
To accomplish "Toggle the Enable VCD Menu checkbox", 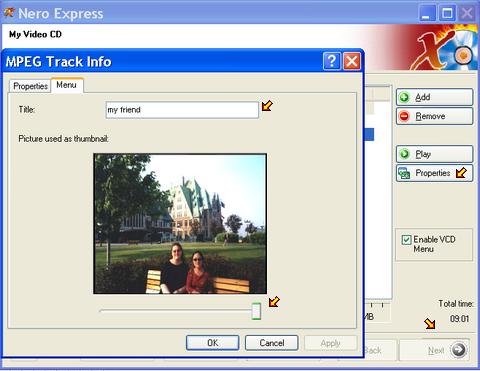I will pos(406,240).
